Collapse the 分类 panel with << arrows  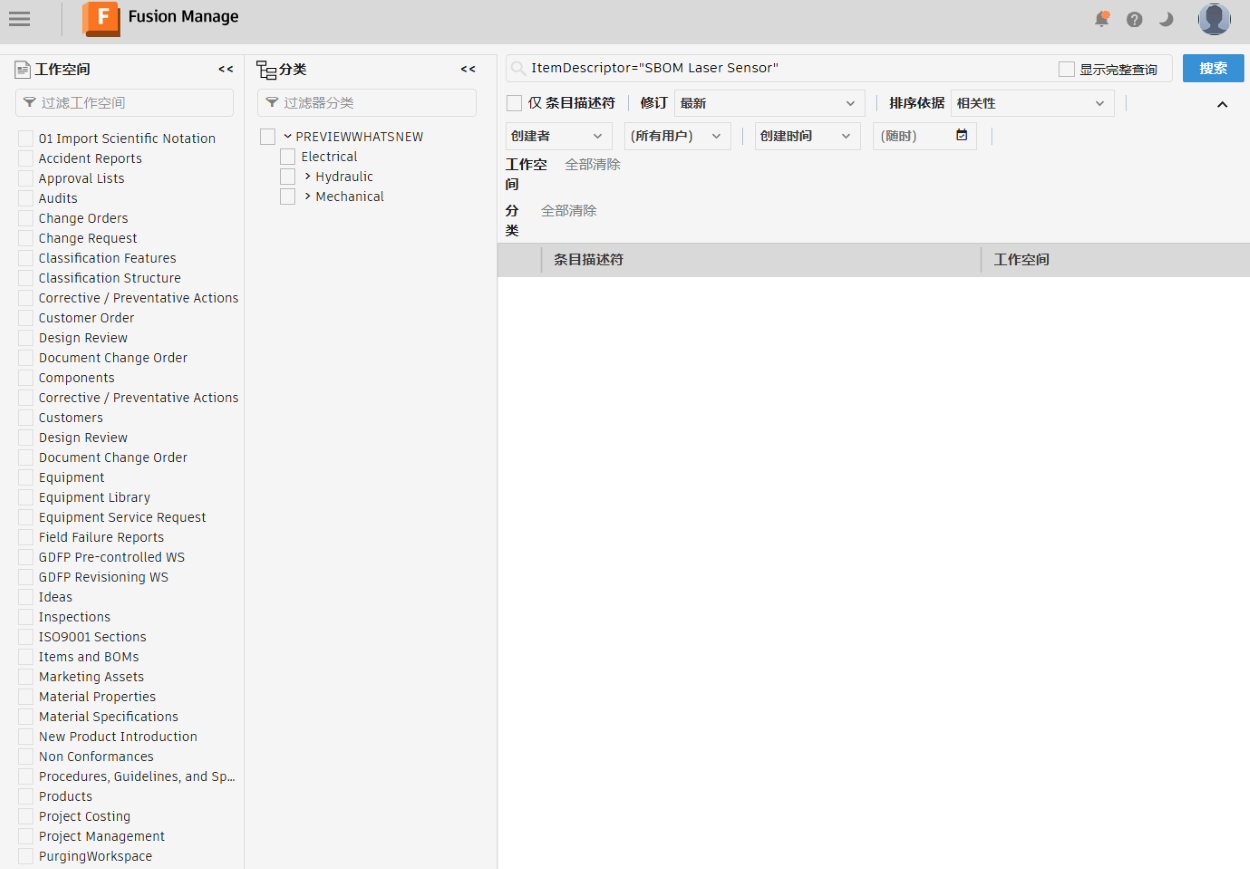point(468,69)
